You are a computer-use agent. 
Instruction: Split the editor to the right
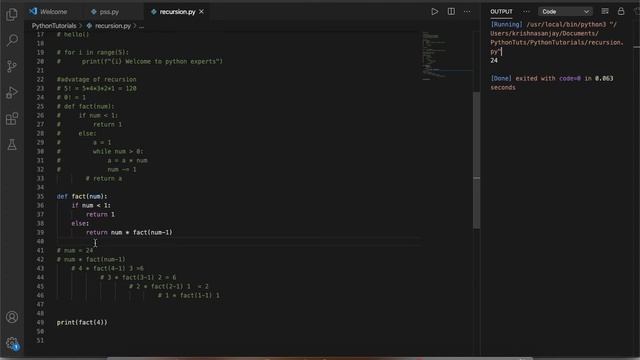[x=451, y=12]
